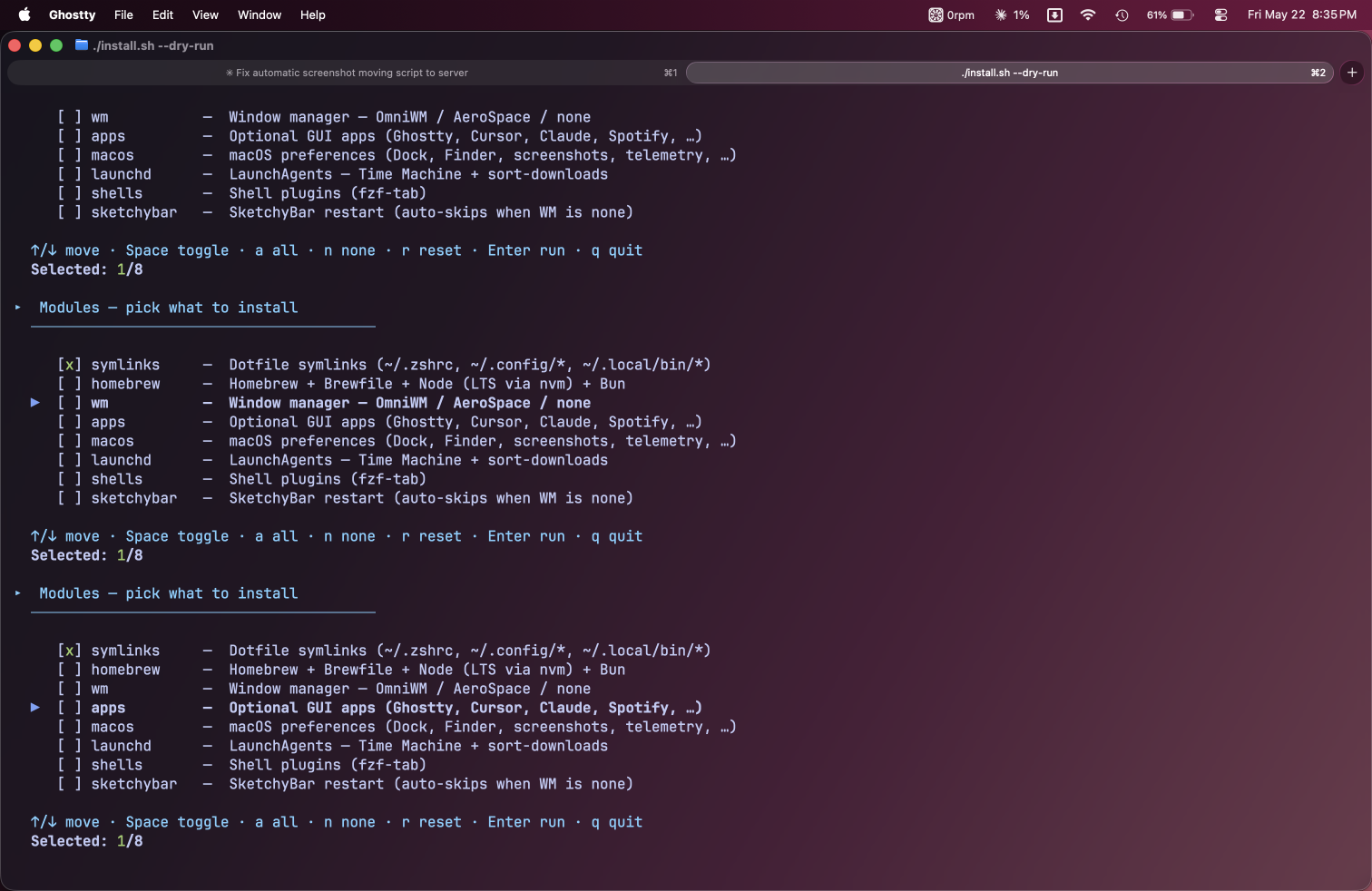
Task: Open the Wi-Fi status menu
Action: coord(1088,15)
